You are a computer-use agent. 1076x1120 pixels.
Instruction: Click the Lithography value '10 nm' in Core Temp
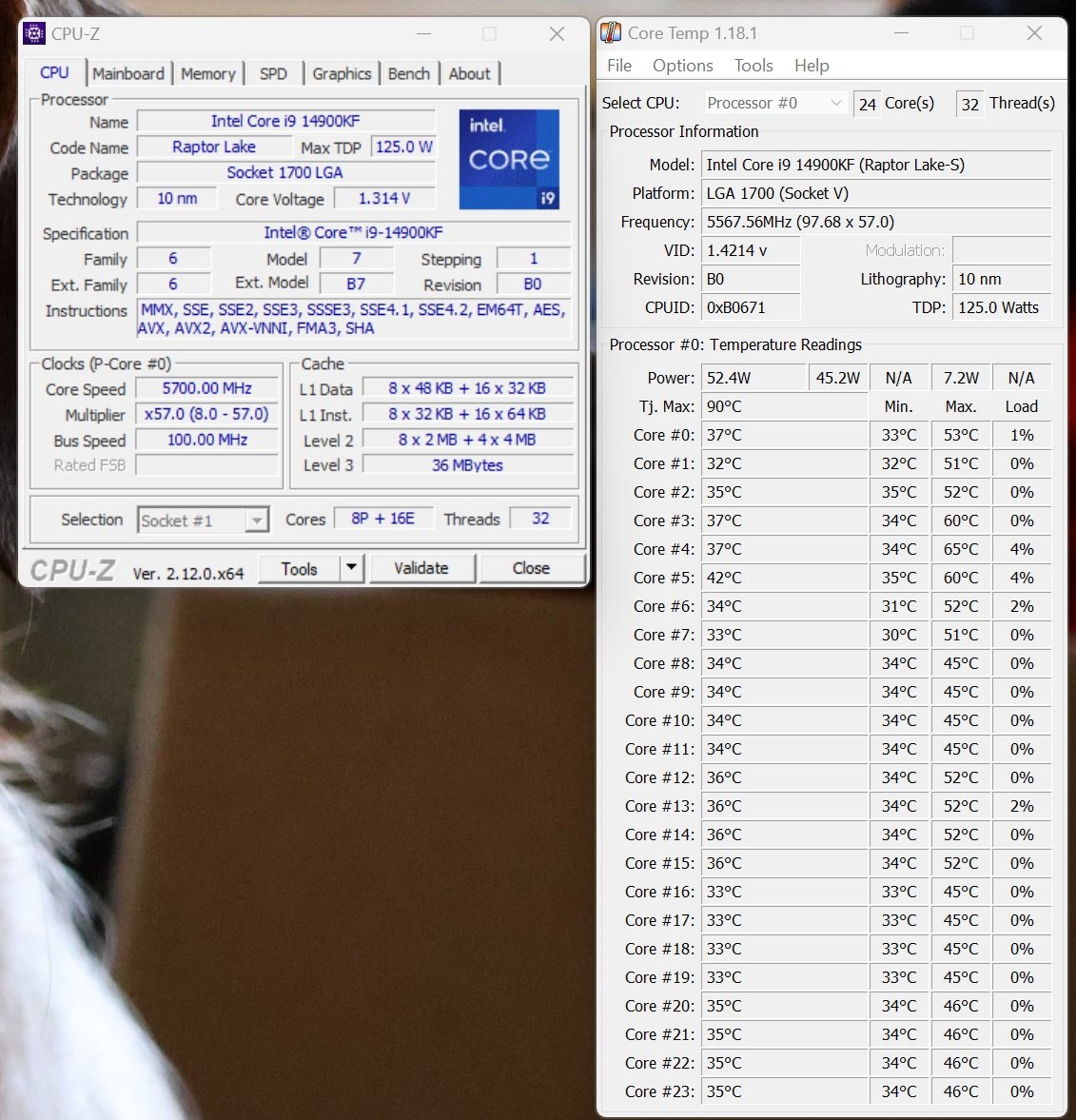pyautogui.click(x=1002, y=279)
